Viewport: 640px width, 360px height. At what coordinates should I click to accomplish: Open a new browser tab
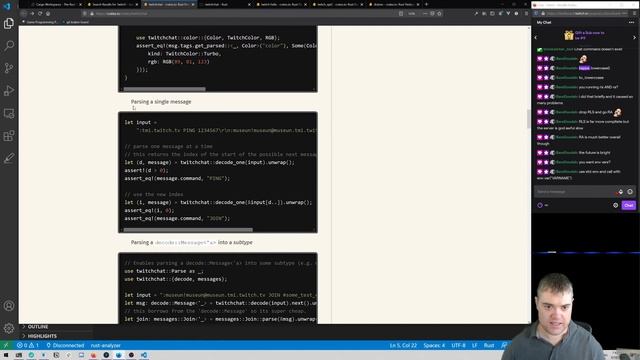tap(427, 4)
